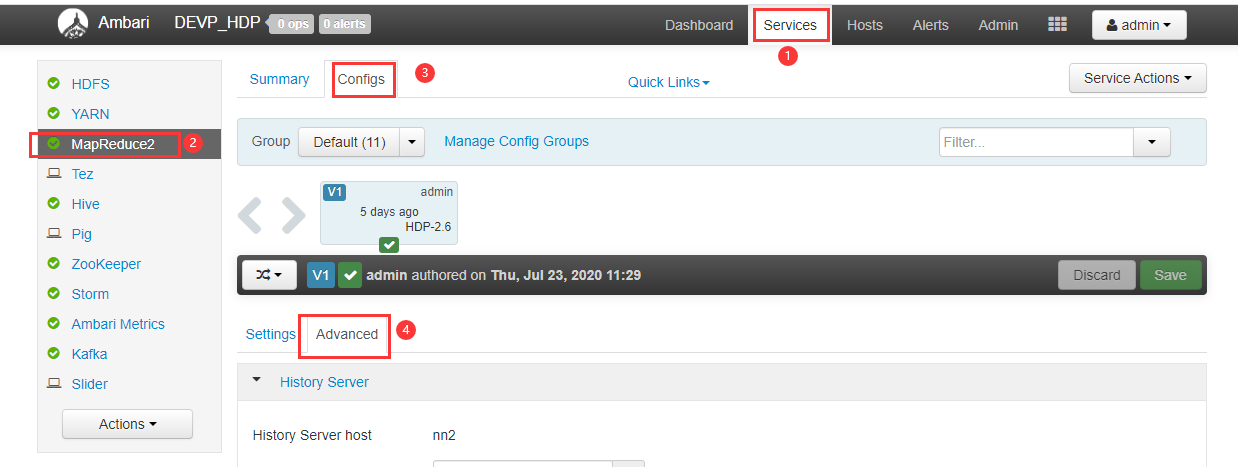Click the Ambari Metrics status icon
Viewport: 1238px width, 467px height.
(x=54, y=324)
